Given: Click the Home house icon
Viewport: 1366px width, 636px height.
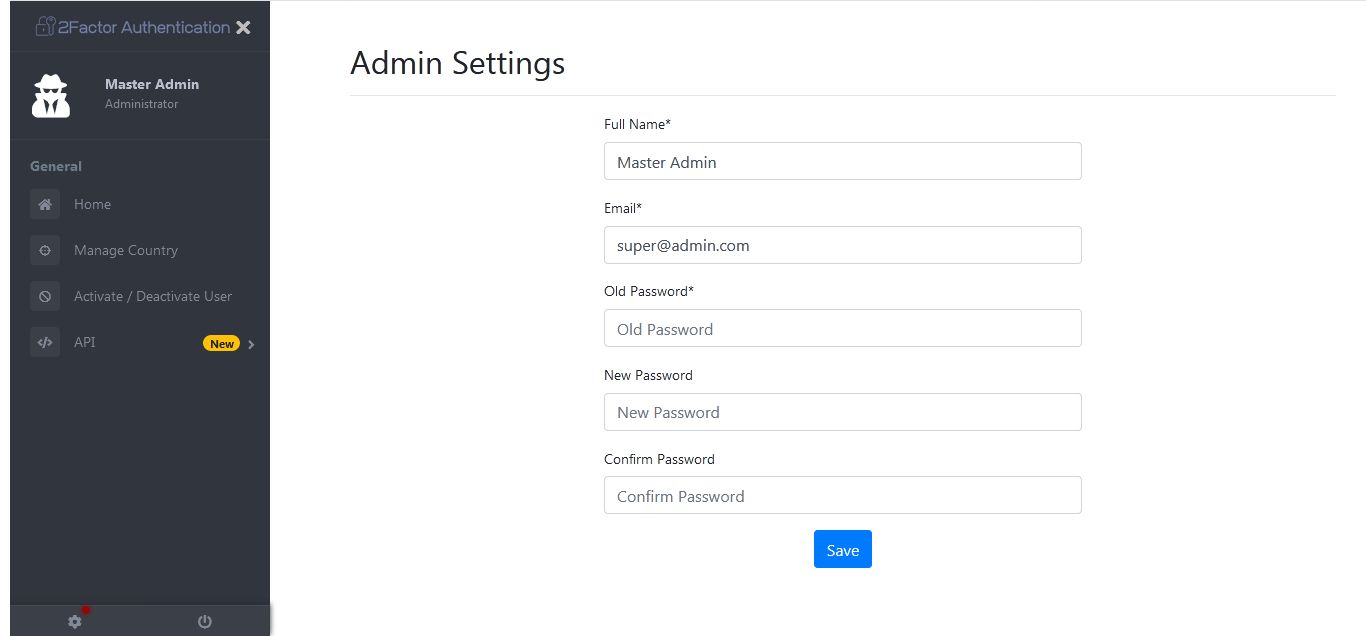Looking at the screenshot, I should (45, 204).
